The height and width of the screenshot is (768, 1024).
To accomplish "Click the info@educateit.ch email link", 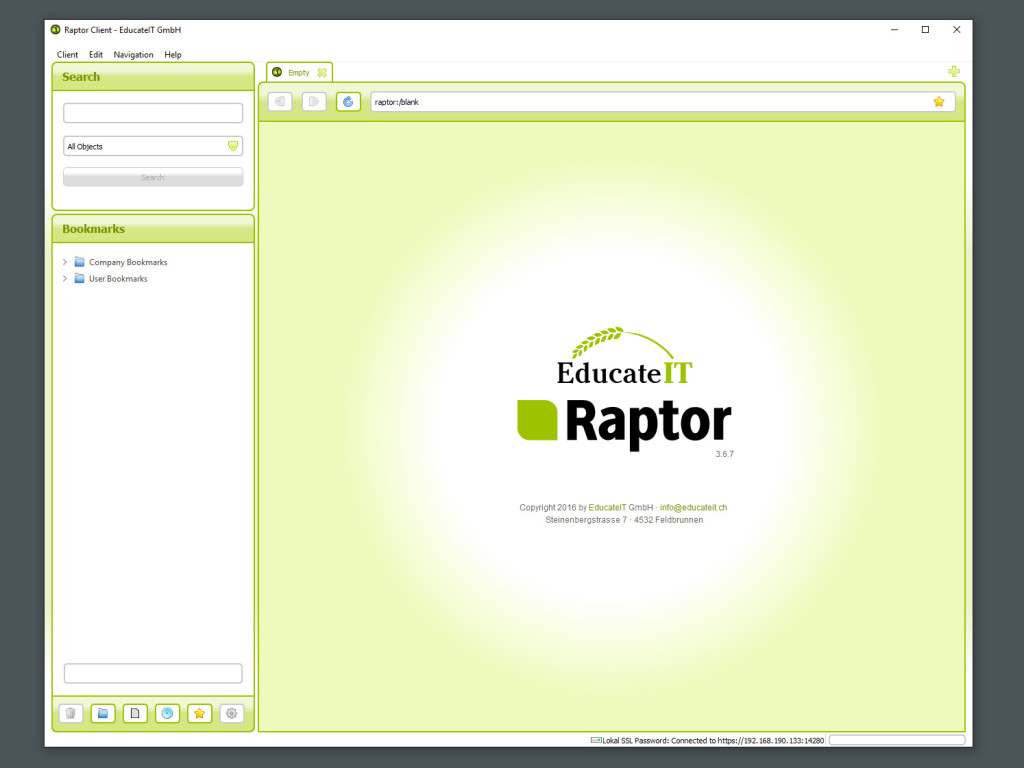I will [693, 508].
